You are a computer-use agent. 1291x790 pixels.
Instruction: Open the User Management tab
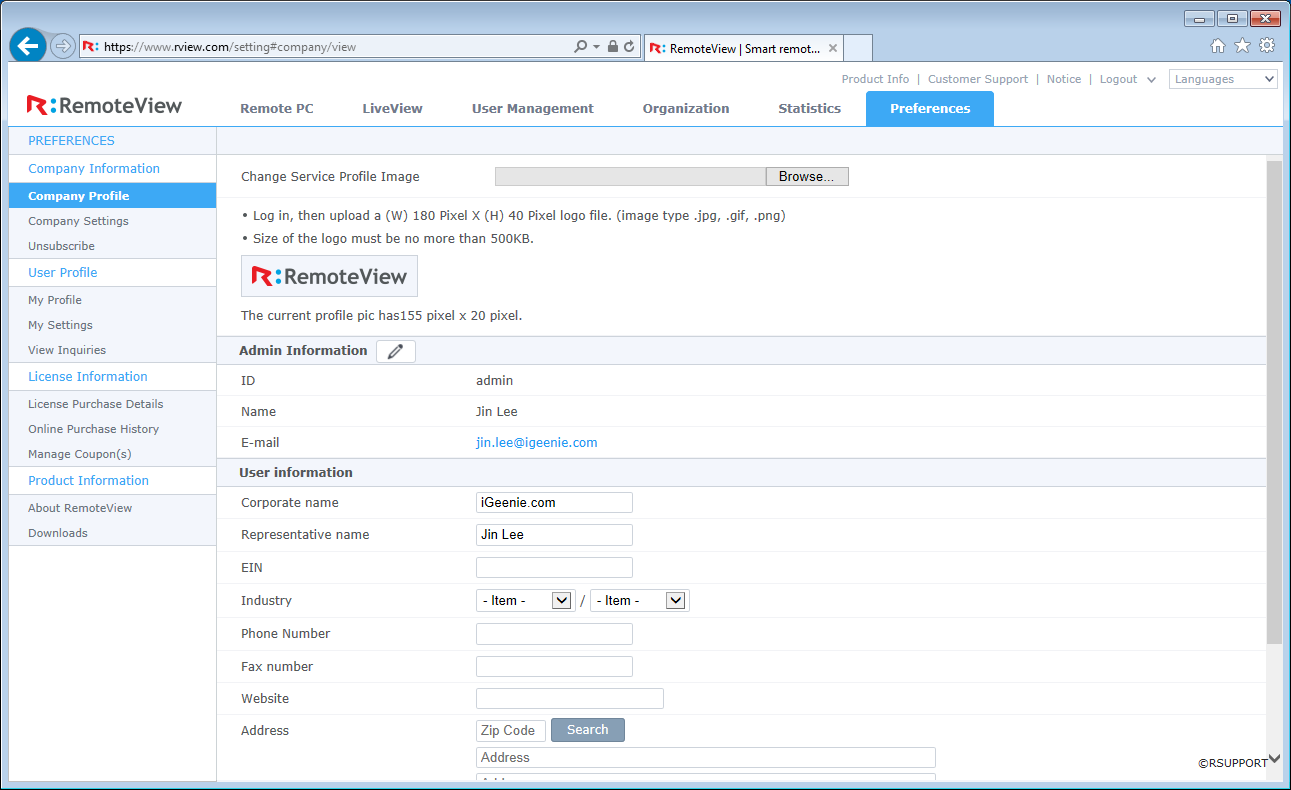pos(533,108)
